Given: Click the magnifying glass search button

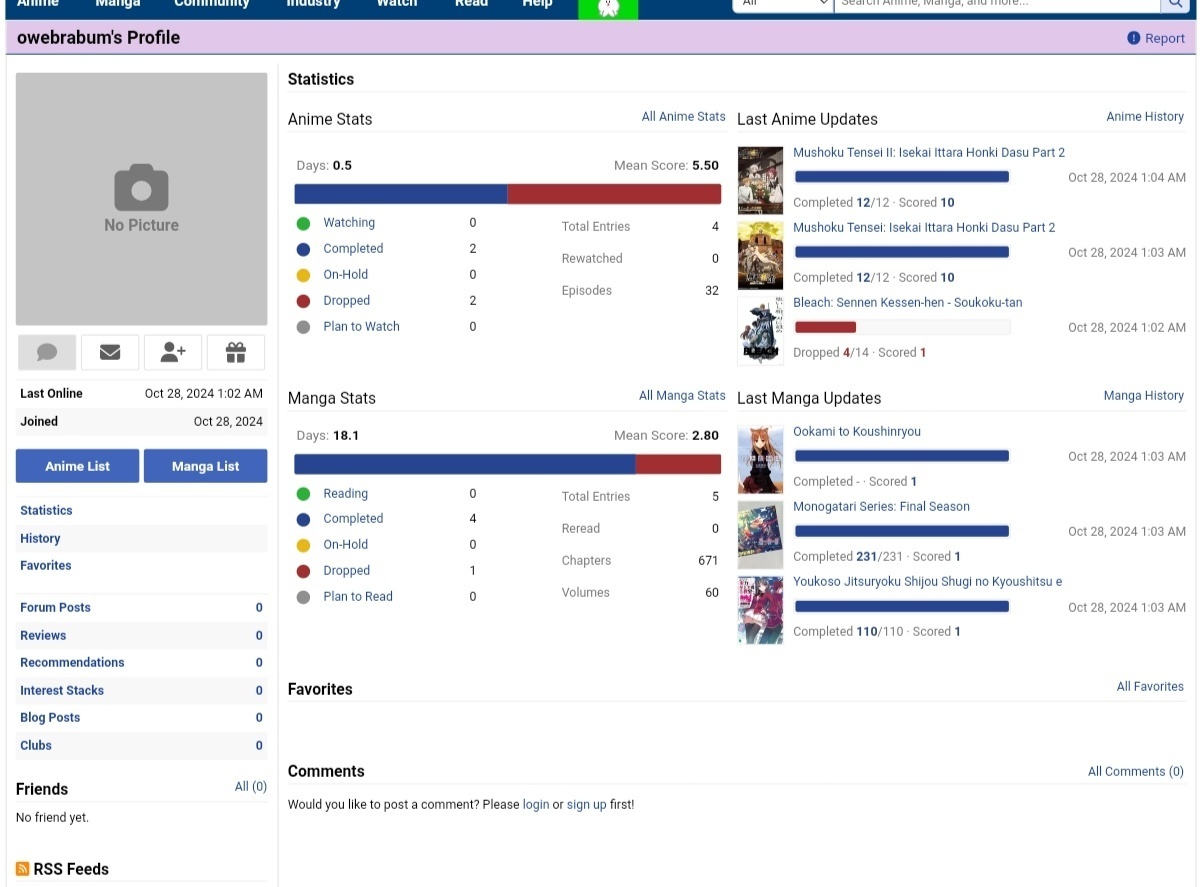Looking at the screenshot, I should pos(1175,4).
